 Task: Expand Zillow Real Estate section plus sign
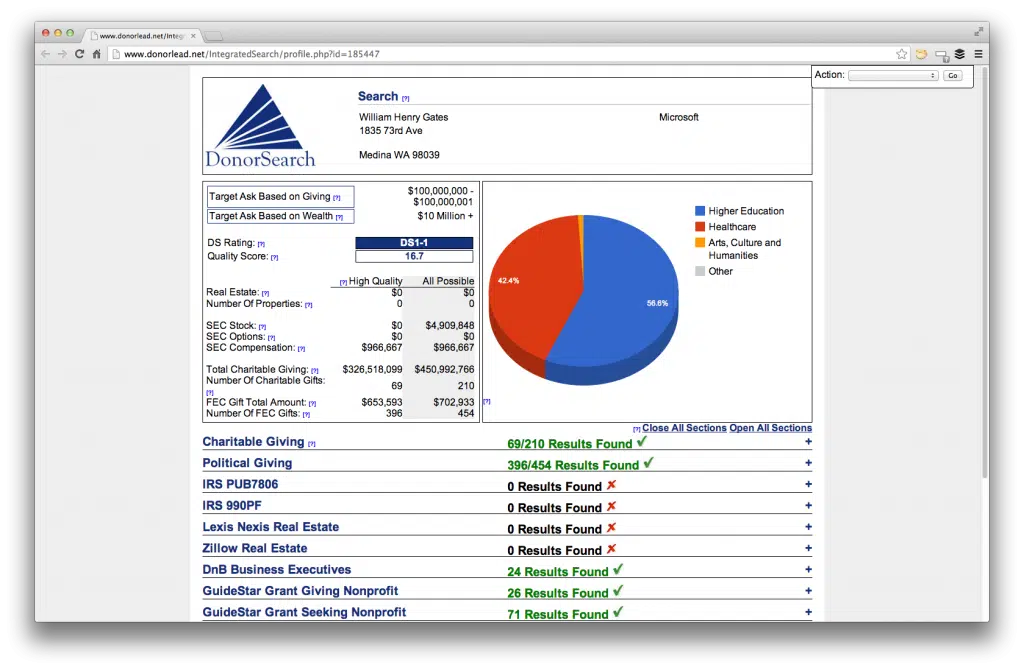coord(808,548)
